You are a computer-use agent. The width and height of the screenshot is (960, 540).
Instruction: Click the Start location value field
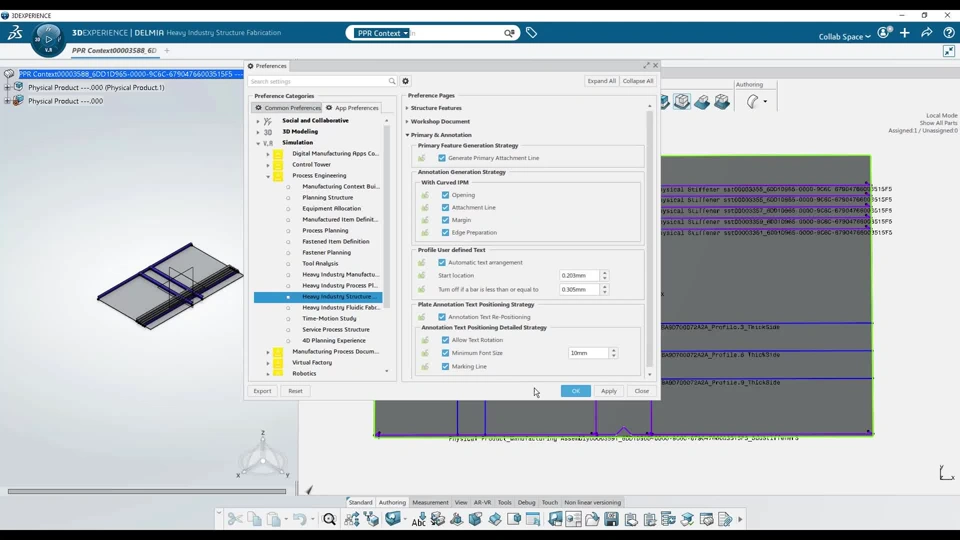coord(579,276)
